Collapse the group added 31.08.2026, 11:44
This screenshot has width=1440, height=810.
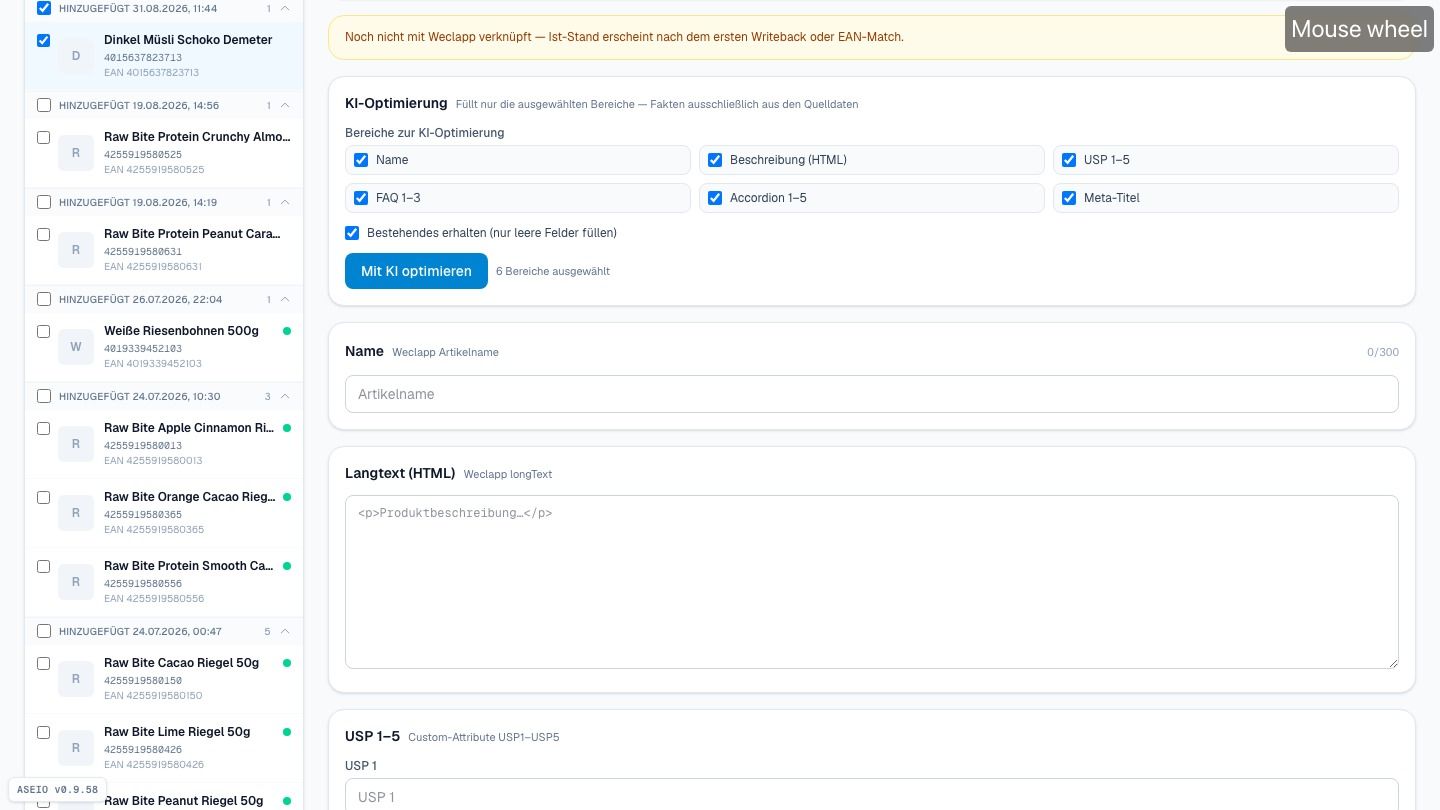click(x=285, y=8)
